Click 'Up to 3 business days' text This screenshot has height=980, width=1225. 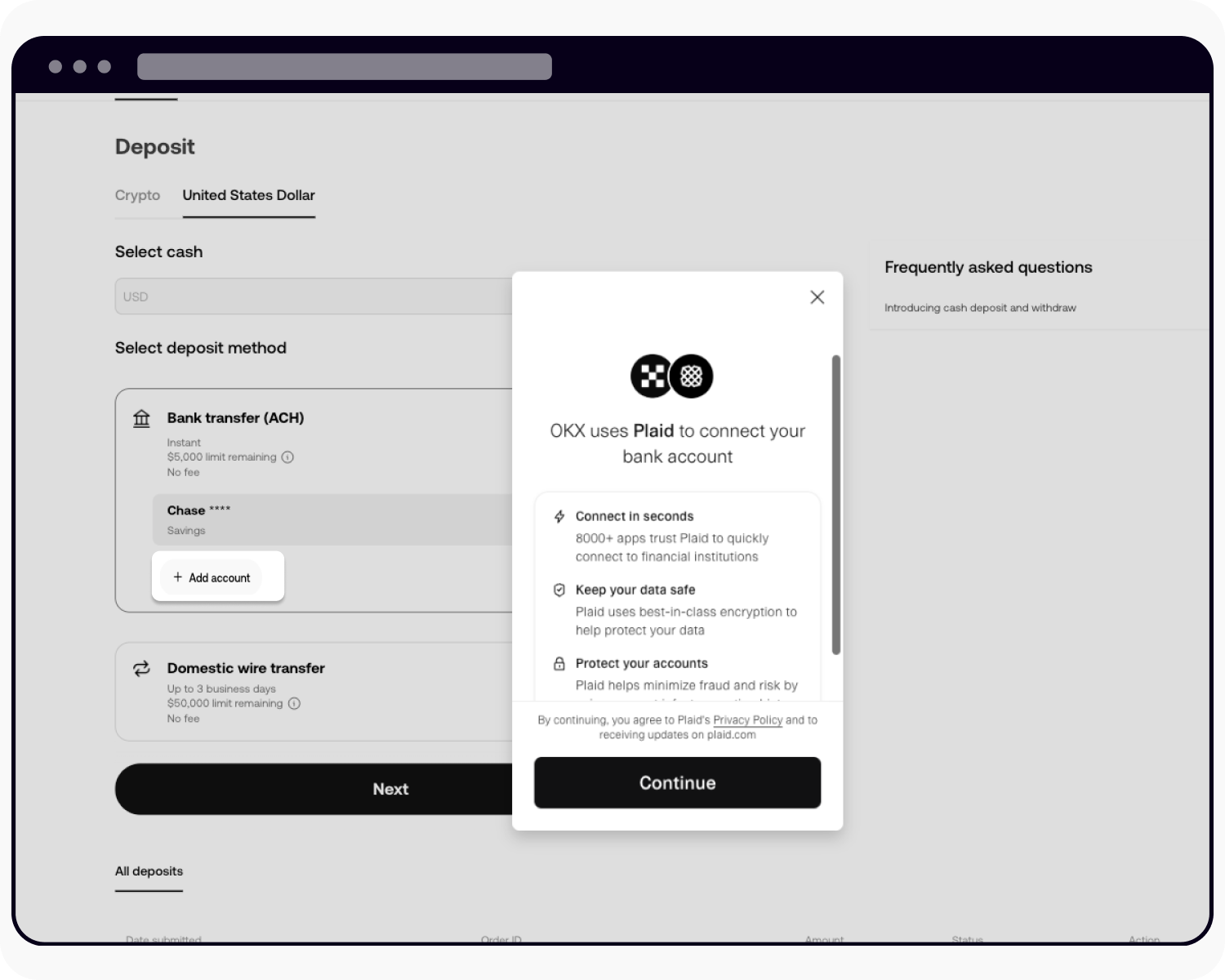pos(221,689)
